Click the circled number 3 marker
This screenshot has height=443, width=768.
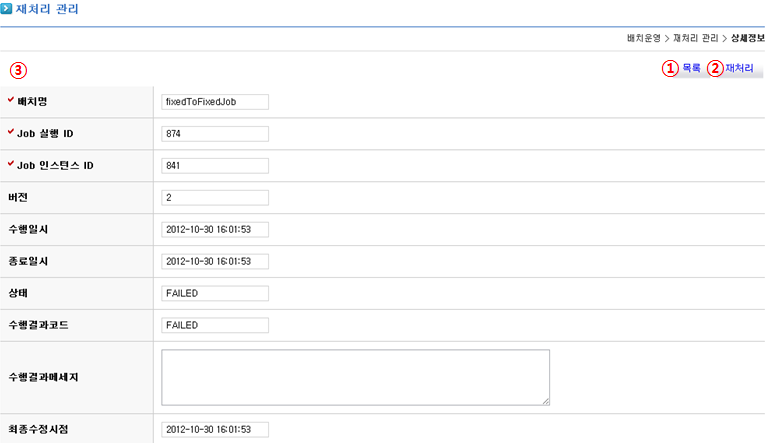pyautogui.click(x=18, y=71)
